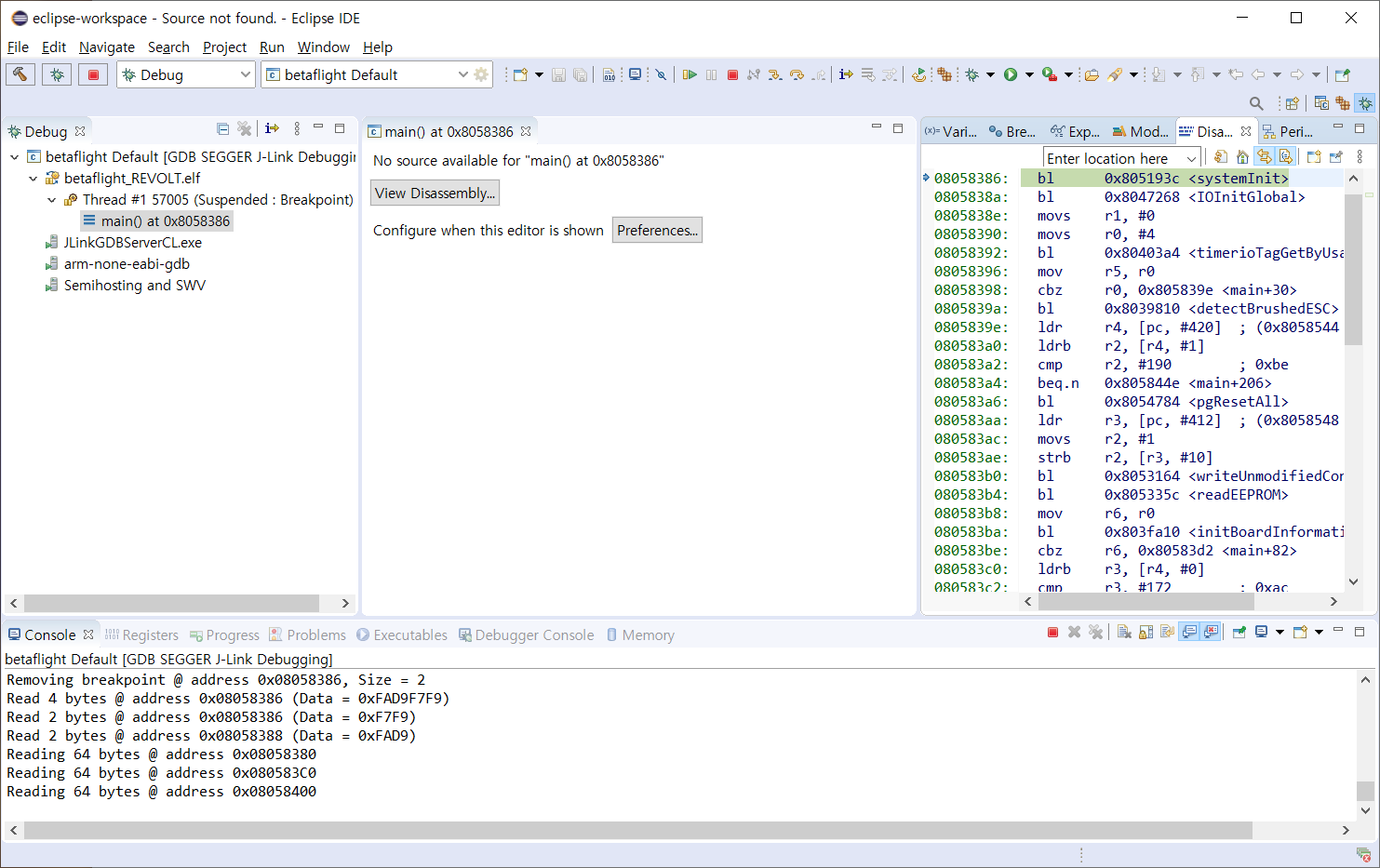Switch to the Registers tab
Viewport: 1380px width, 868px height.
(141, 634)
